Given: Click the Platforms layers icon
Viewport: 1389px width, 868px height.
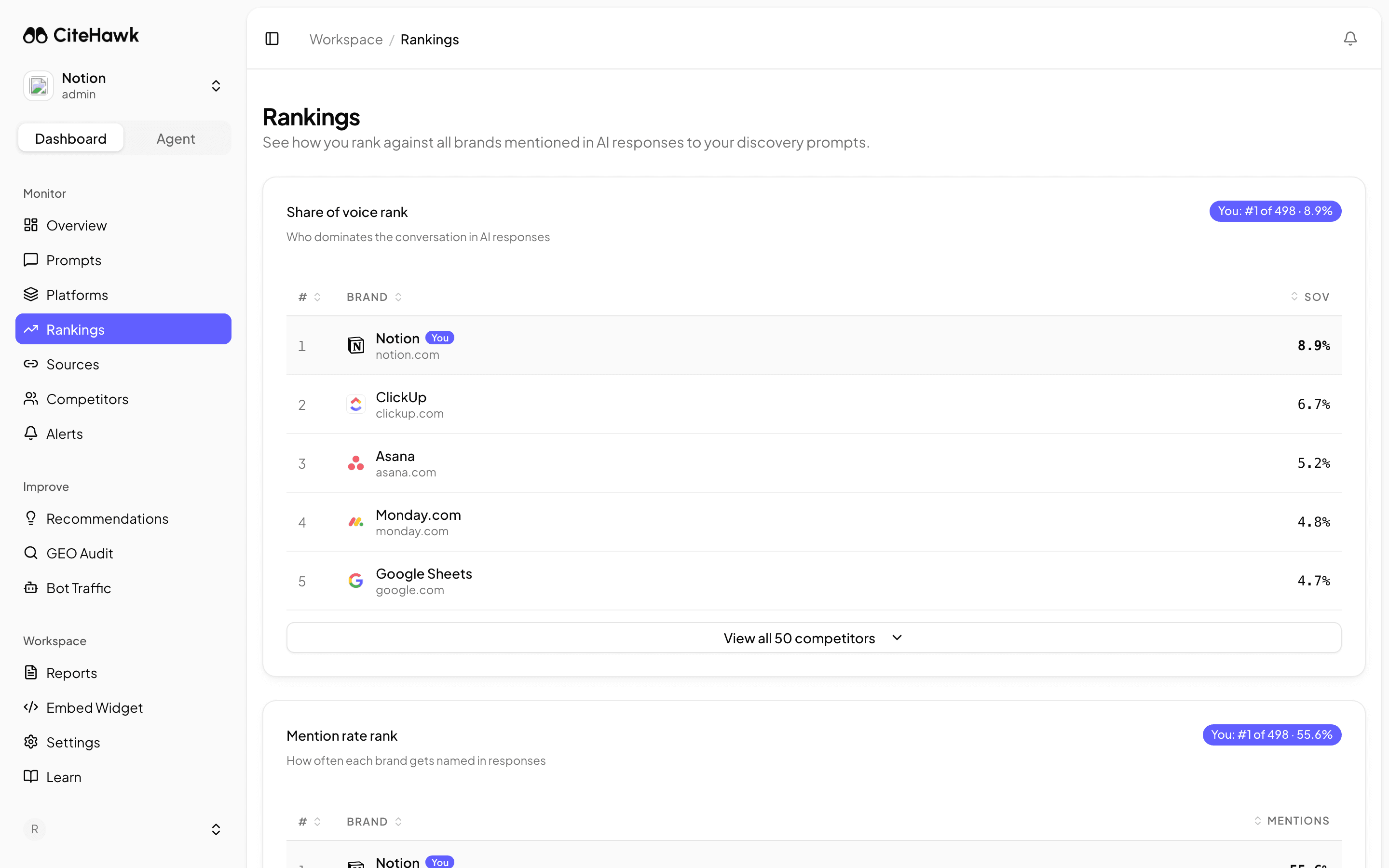Looking at the screenshot, I should 31,295.
